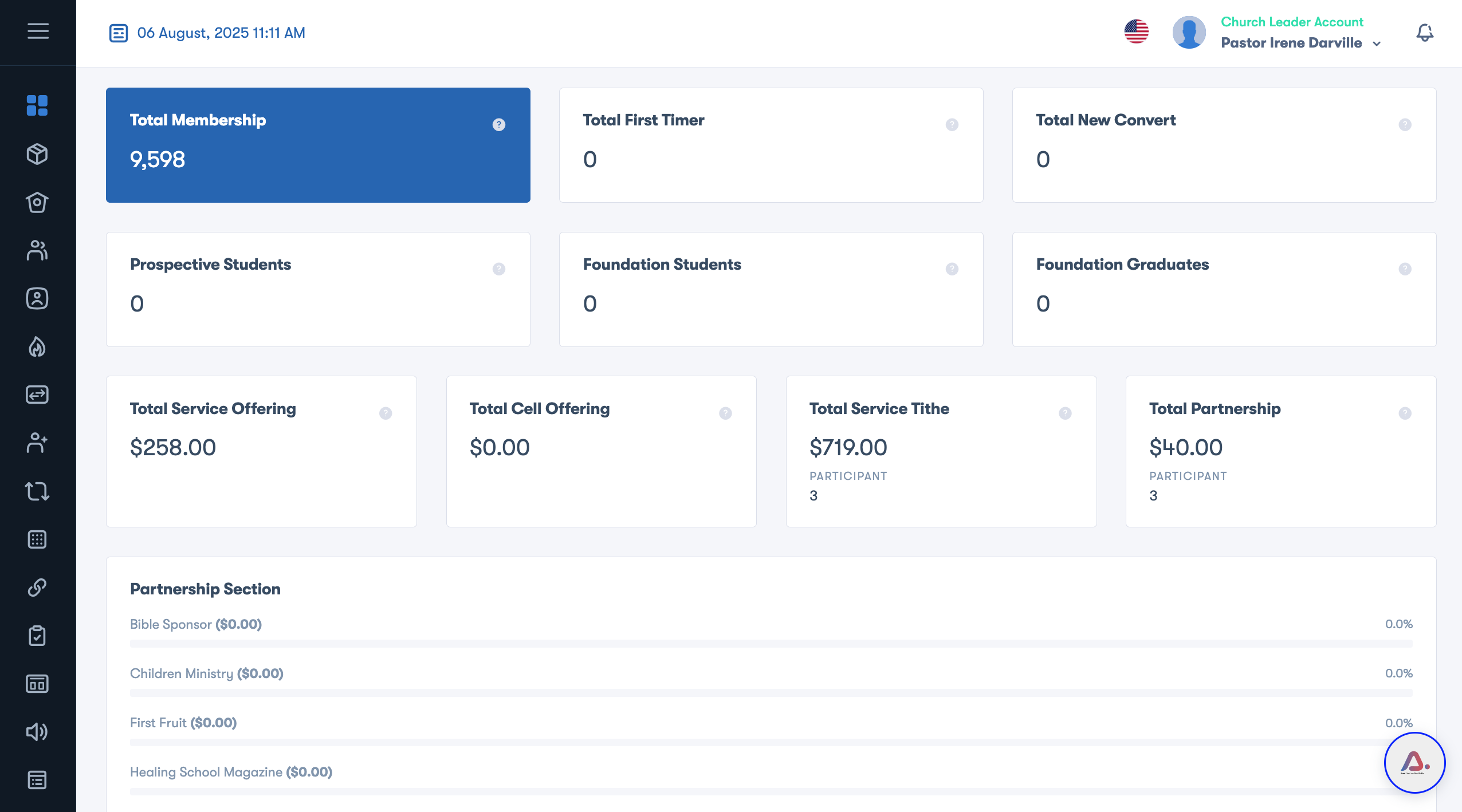Click the $40.00 partnership amount
This screenshot has height=812, width=1462.
[1186, 447]
